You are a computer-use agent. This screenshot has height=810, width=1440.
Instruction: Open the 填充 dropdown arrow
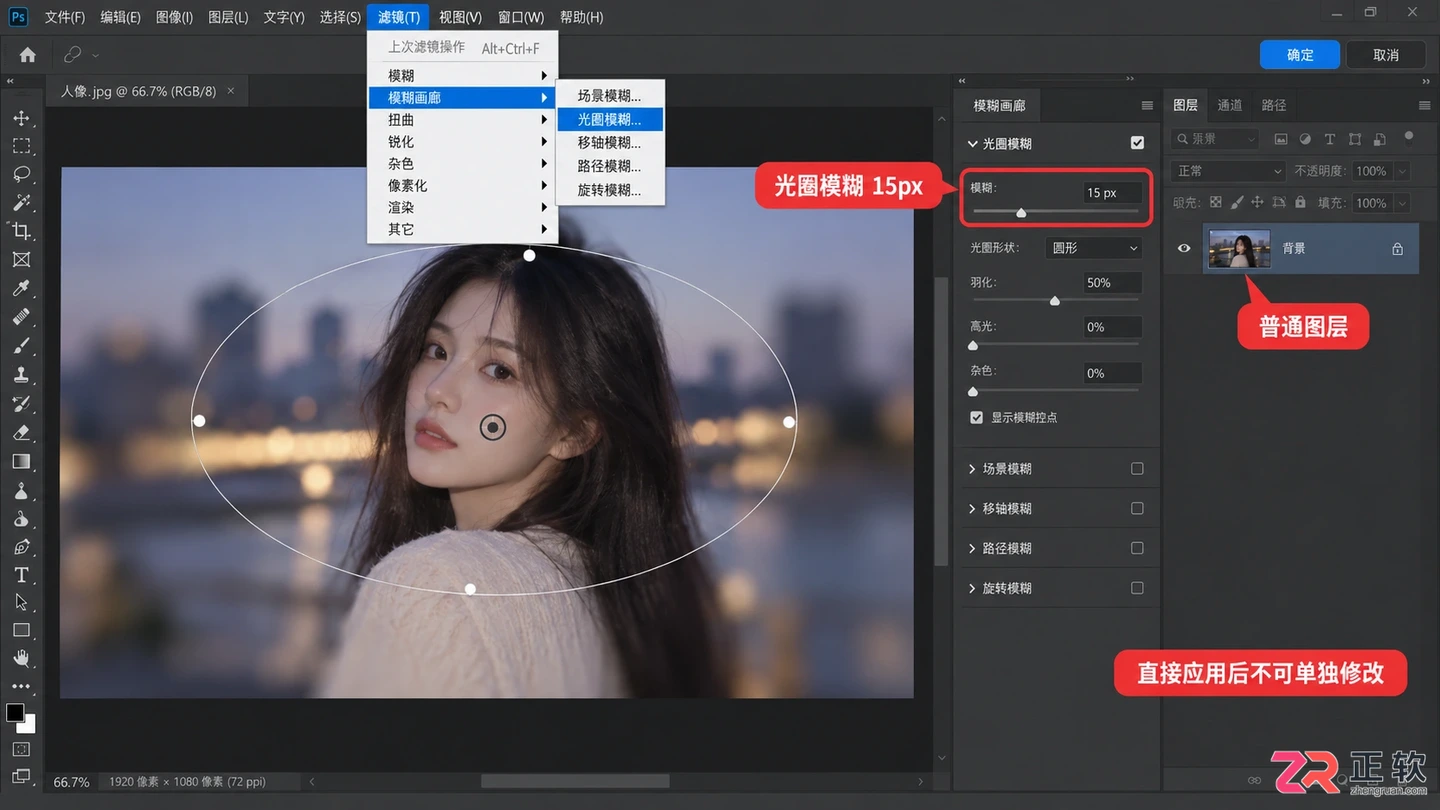(x=1401, y=203)
